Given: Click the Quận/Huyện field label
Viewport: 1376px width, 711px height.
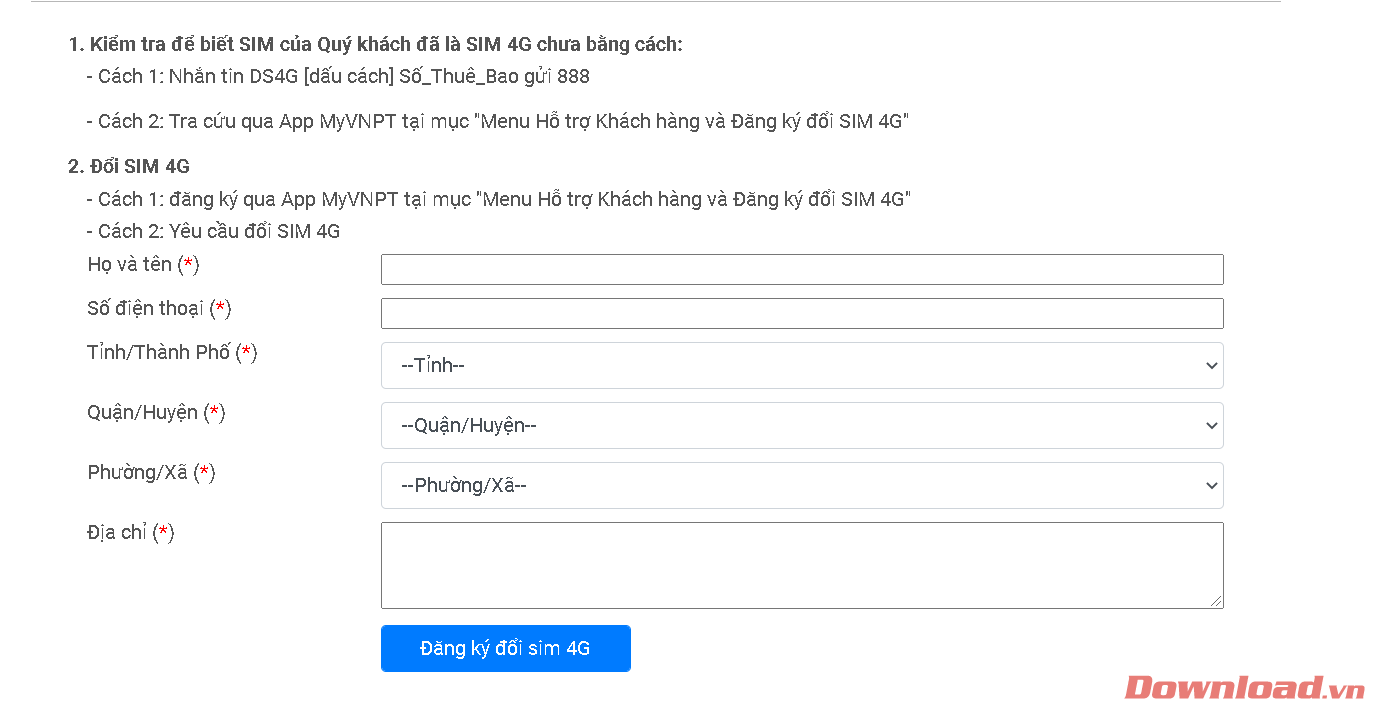Looking at the screenshot, I should point(156,413).
